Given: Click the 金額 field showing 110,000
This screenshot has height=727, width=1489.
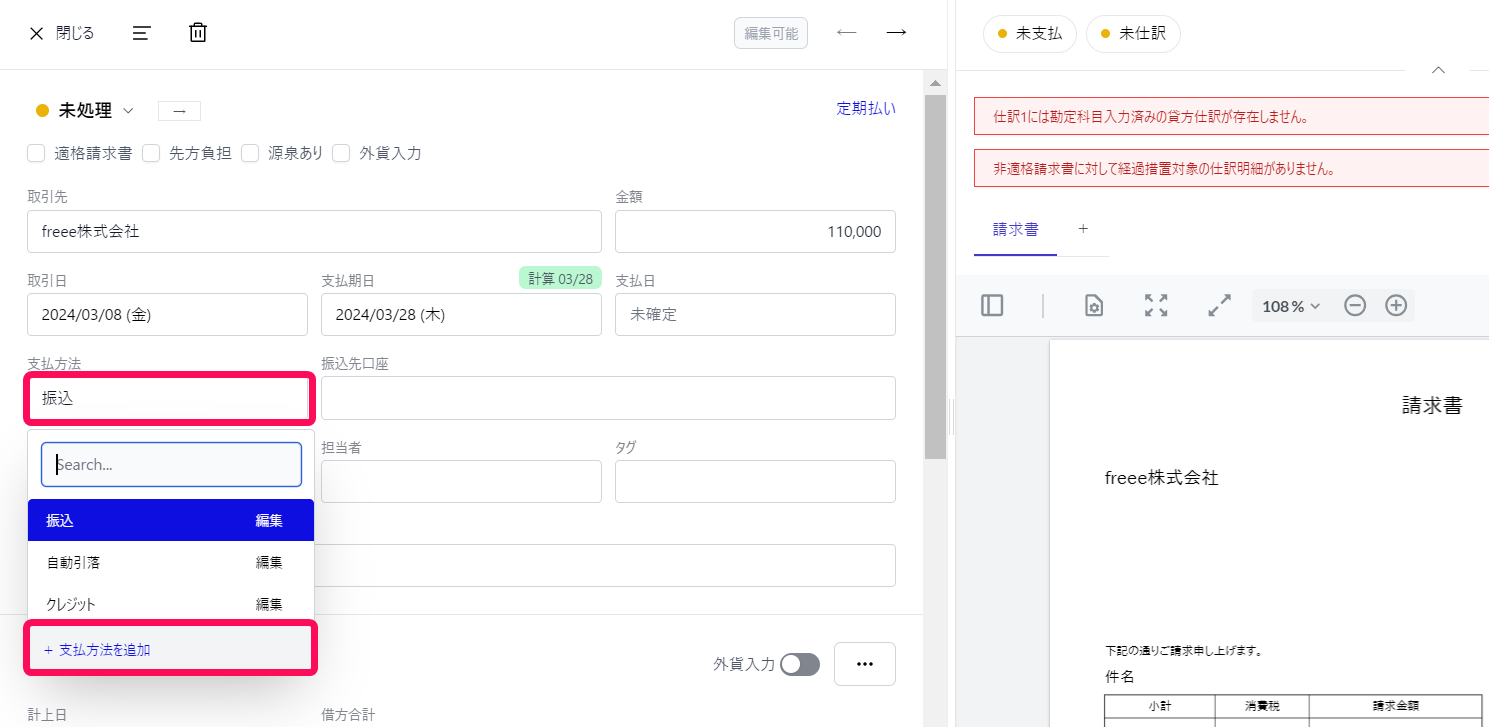Looking at the screenshot, I should [755, 231].
